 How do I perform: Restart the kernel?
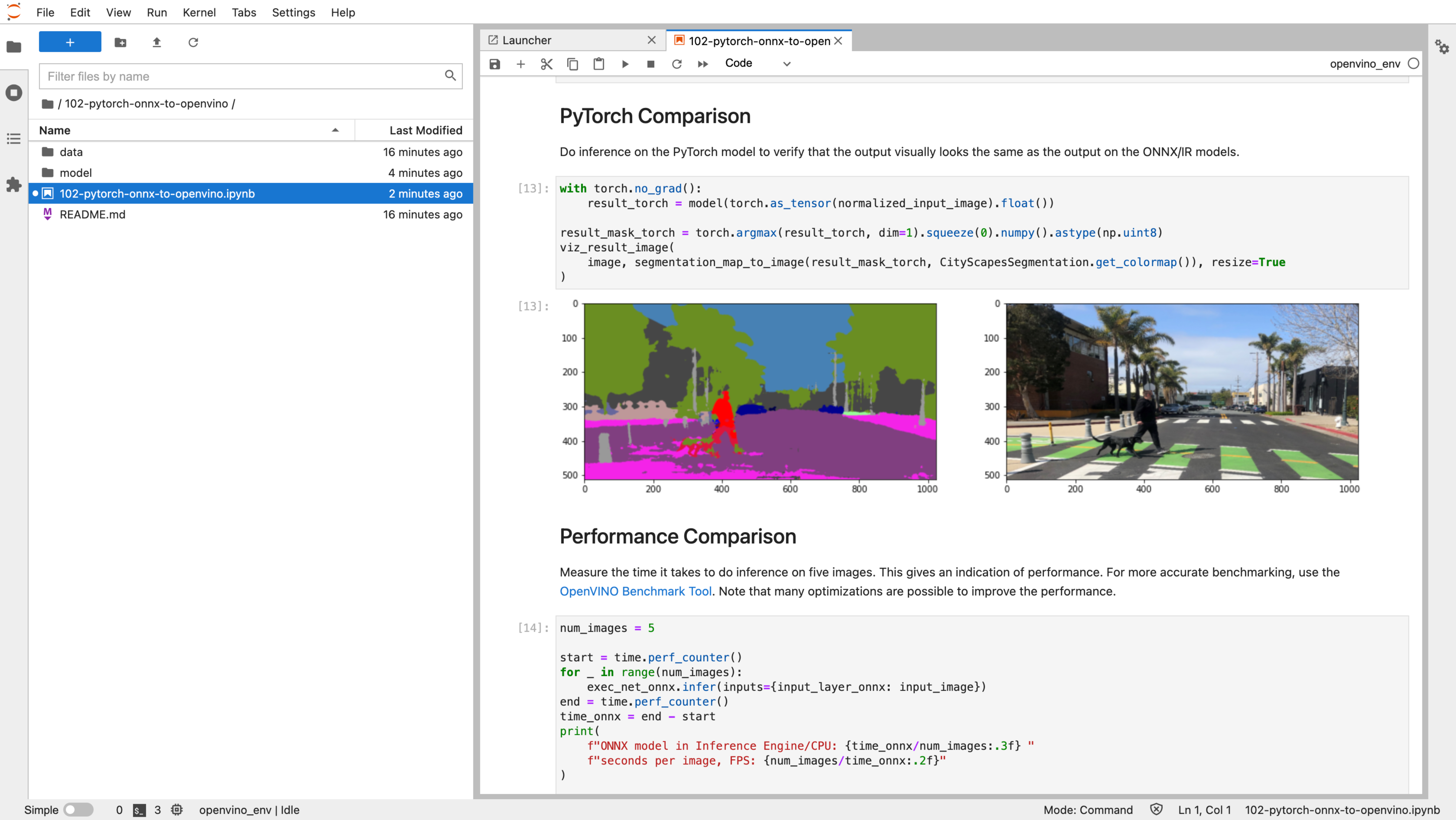(x=677, y=64)
